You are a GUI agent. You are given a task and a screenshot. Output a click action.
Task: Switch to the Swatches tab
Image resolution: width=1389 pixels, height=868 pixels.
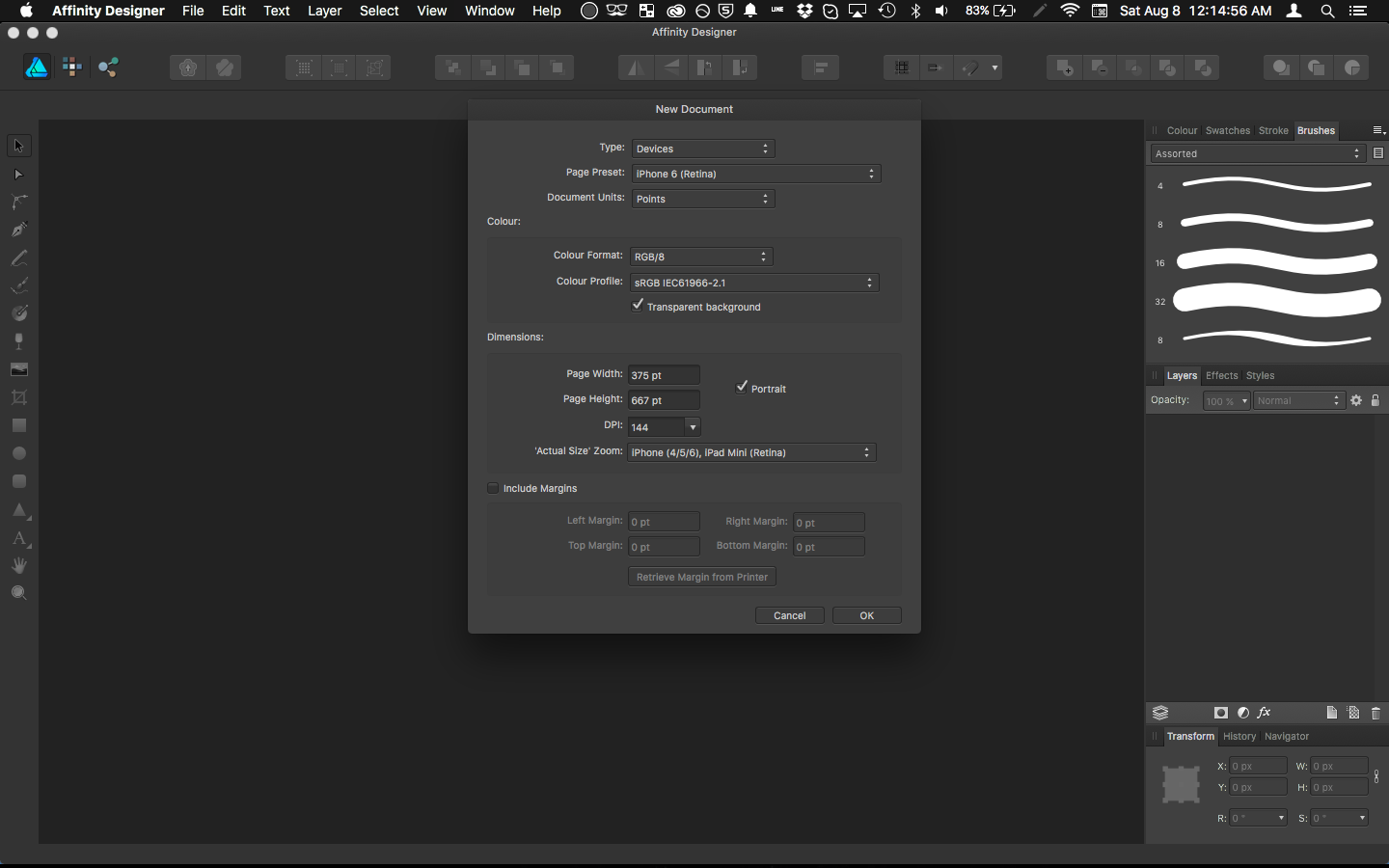coord(1227,130)
